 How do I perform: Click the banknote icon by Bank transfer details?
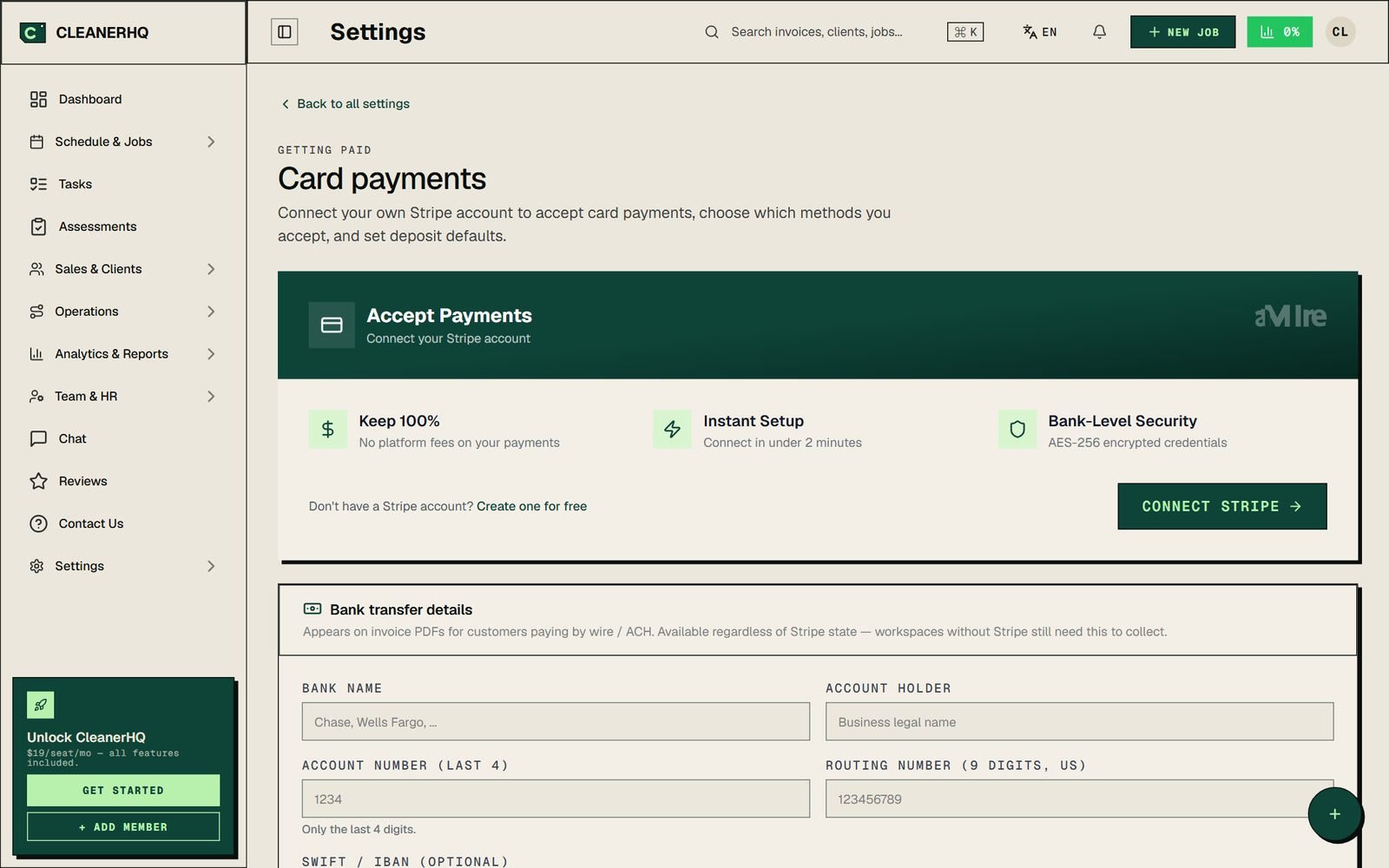pyautogui.click(x=313, y=609)
